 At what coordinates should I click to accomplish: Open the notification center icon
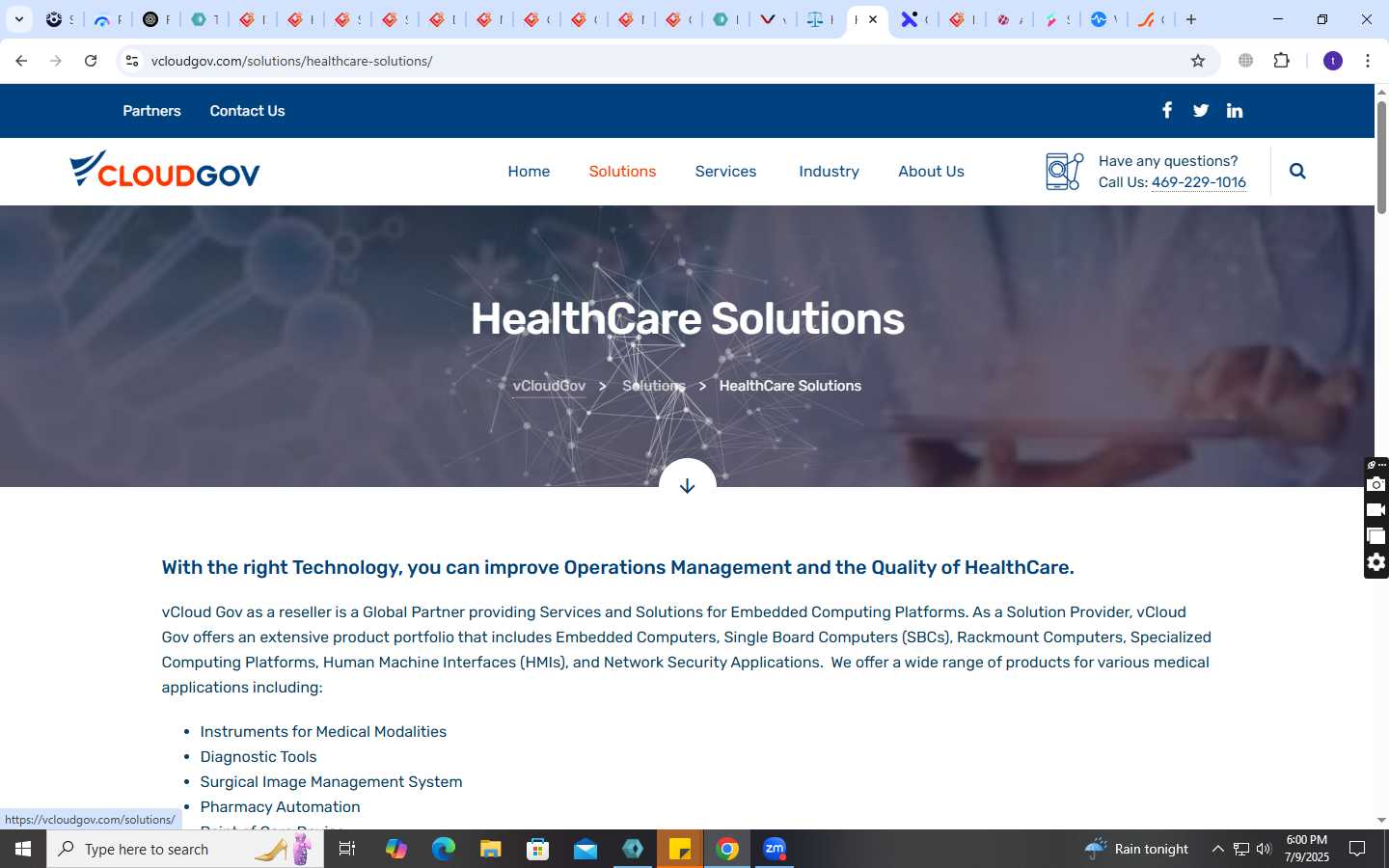1357,849
